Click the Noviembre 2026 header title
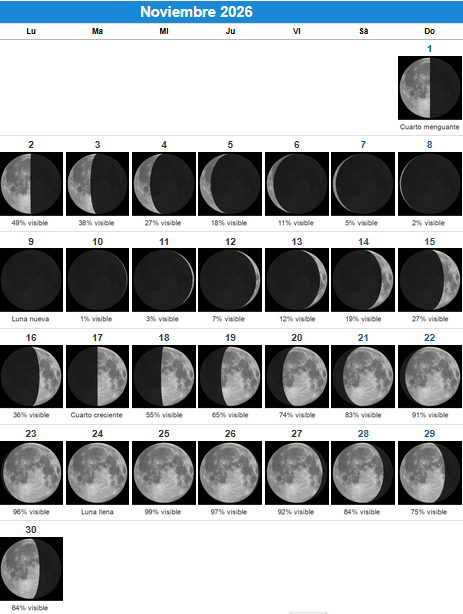 [x=196, y=12]
